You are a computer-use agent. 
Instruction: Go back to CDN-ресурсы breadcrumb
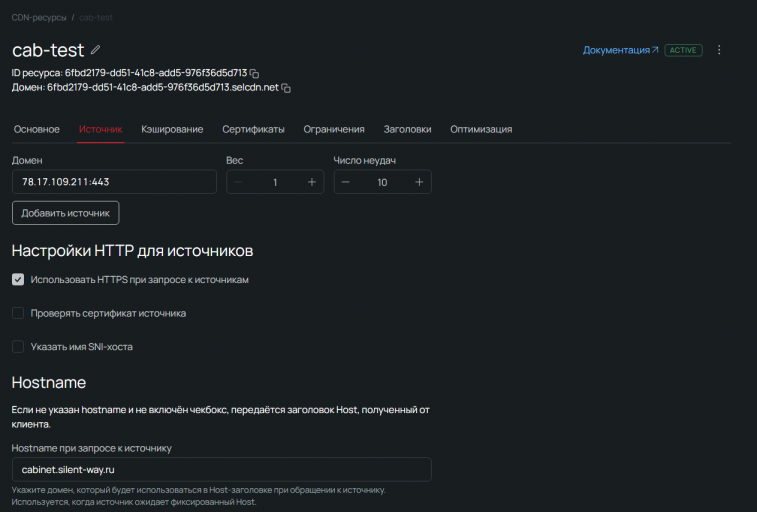click(x=39, y=17)
